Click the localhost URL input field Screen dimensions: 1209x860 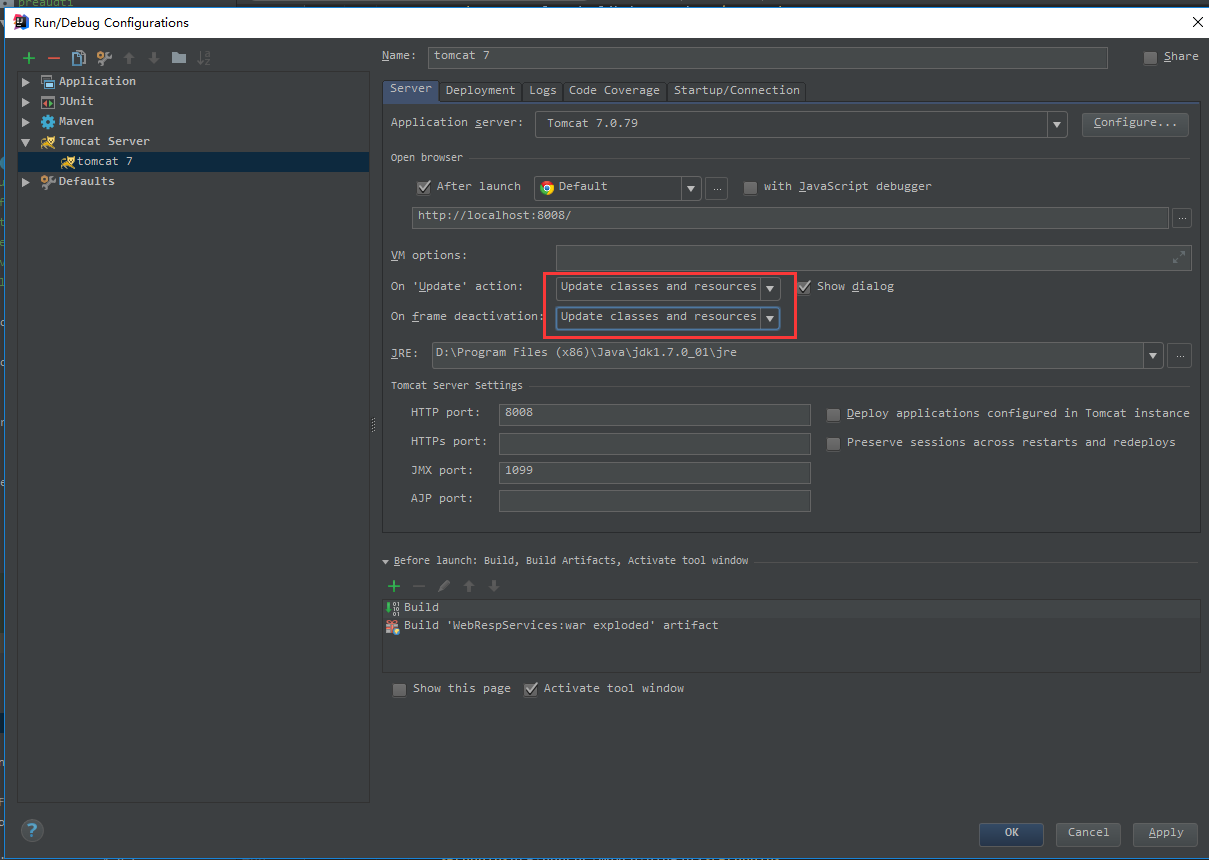pos(790,217)
